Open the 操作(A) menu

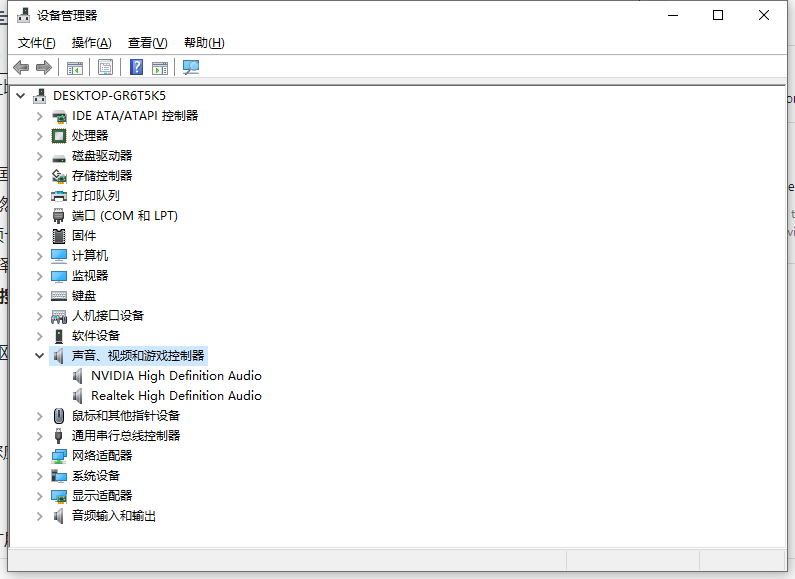[x=92, y=43]
